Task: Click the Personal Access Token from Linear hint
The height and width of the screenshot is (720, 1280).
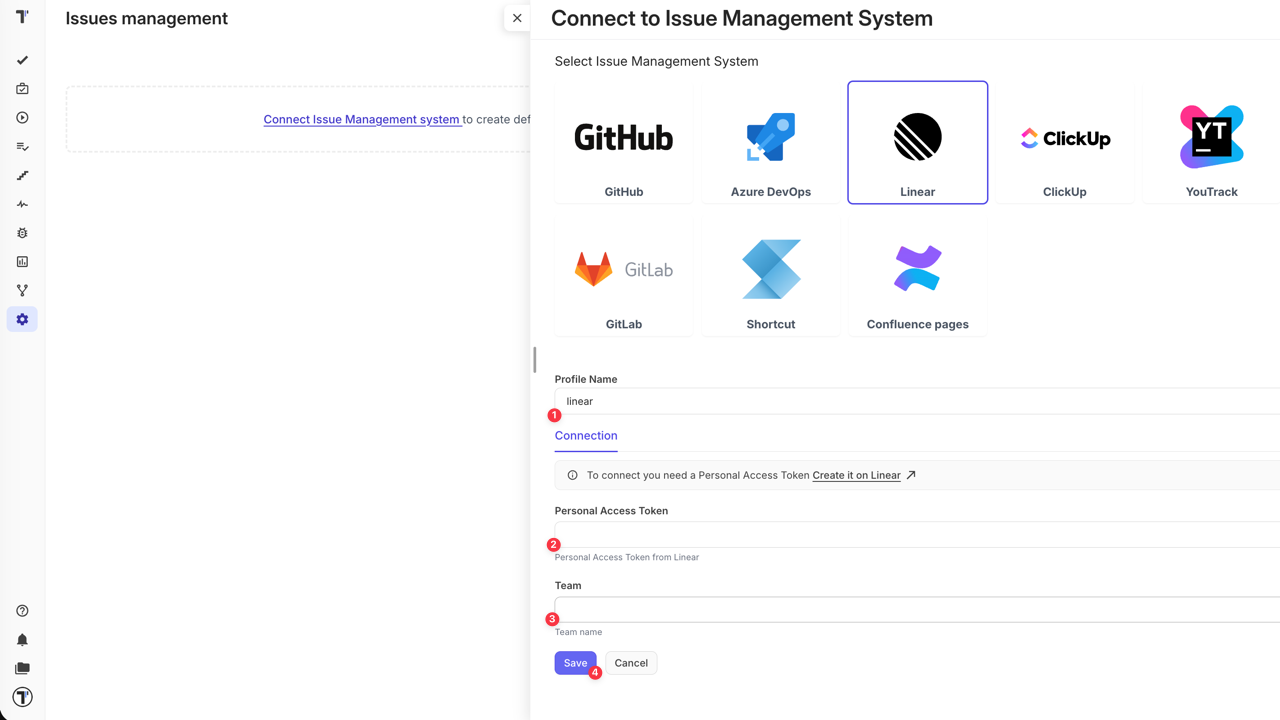Action: pos(627,557)
